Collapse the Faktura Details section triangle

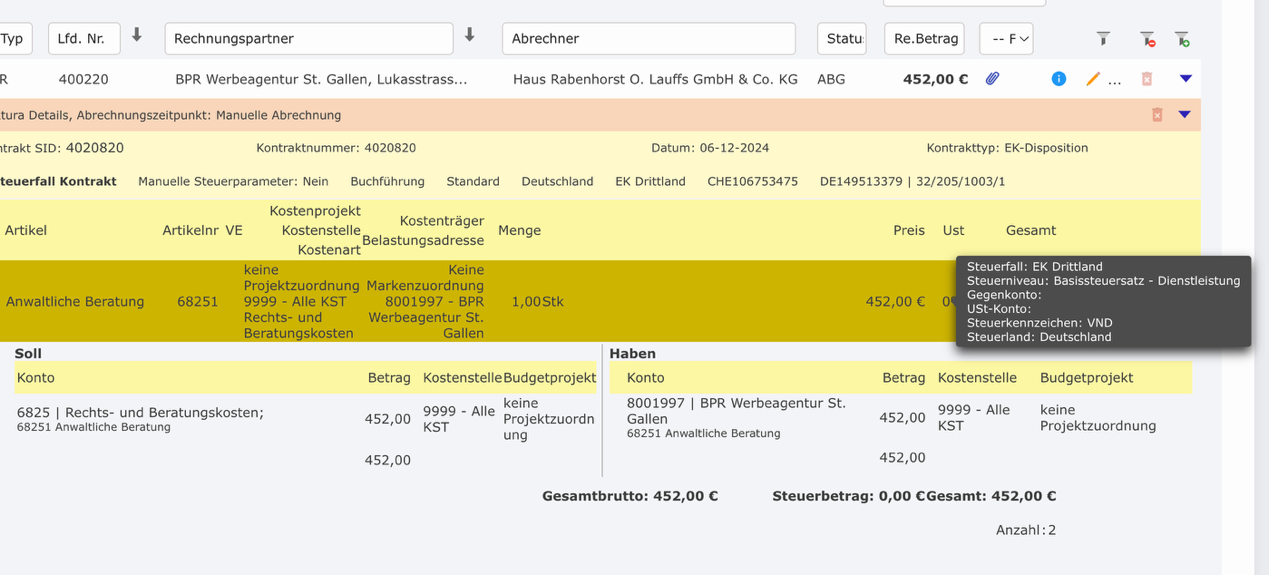[x=1185, y=115]
